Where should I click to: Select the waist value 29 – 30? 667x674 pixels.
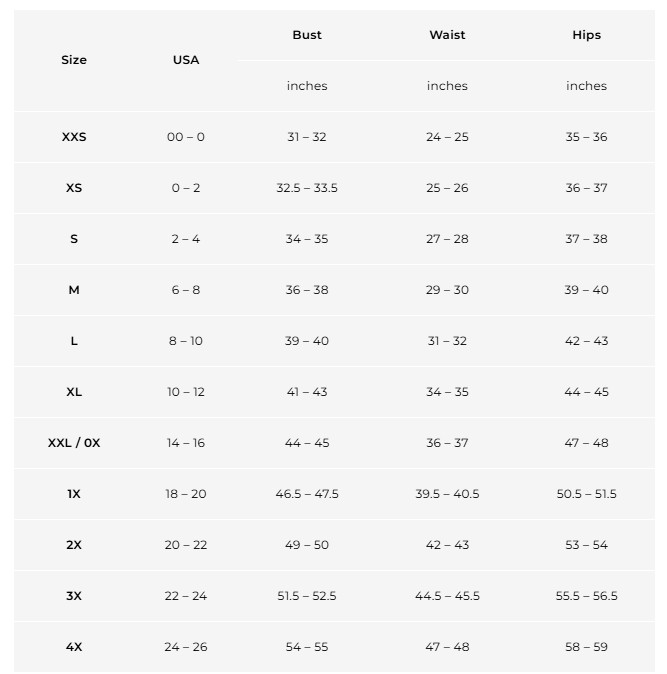pos(447,290)
